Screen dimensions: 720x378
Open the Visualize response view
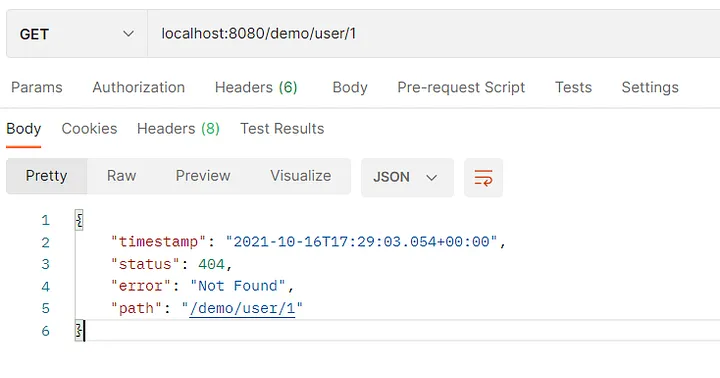click(301, 176)
